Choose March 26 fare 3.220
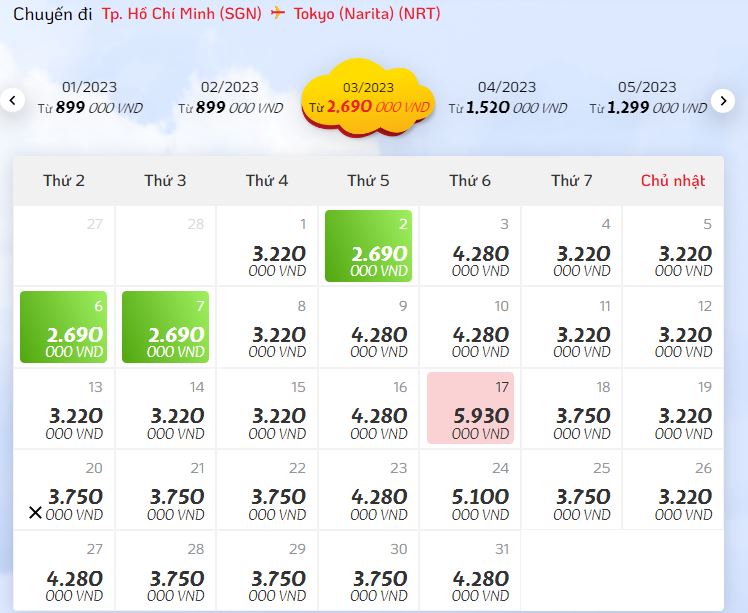 pyautogui.click(x=673, y=490)
